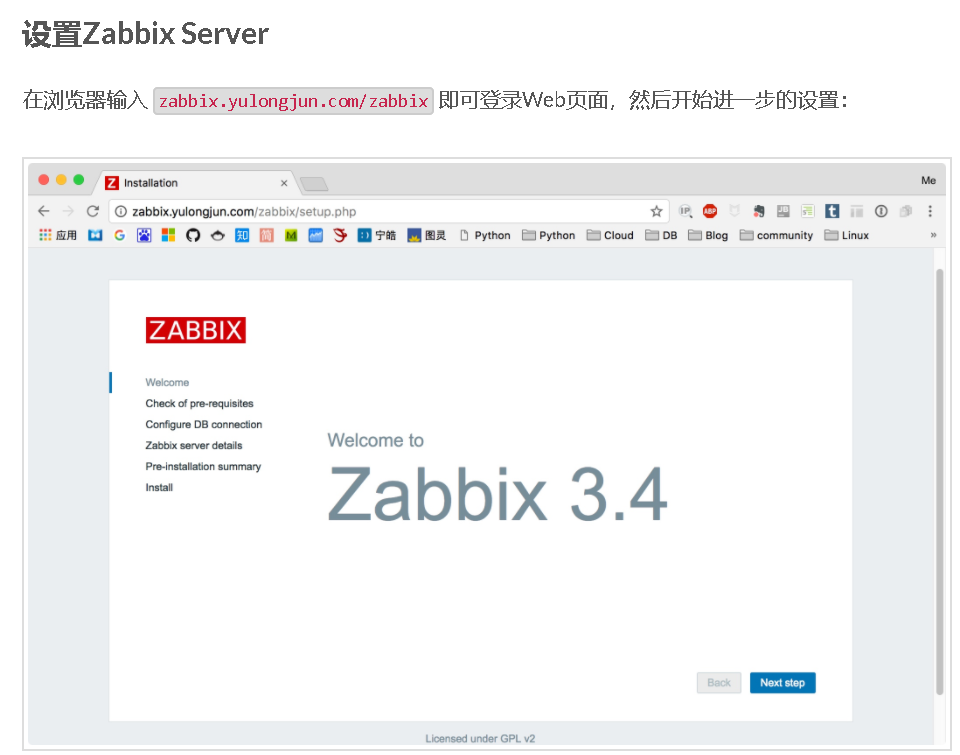This screenshot has height=755, width=960.
Task: Open the Jianshu (简) bookmark icon
Action: coord(266,235)
